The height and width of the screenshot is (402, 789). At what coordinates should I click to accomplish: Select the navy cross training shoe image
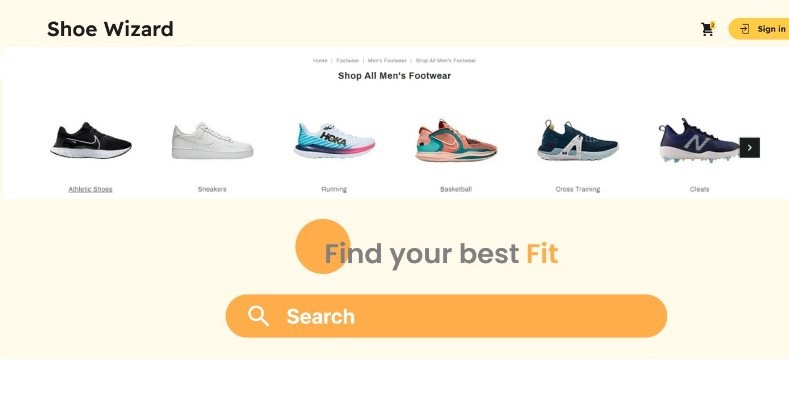578,140
